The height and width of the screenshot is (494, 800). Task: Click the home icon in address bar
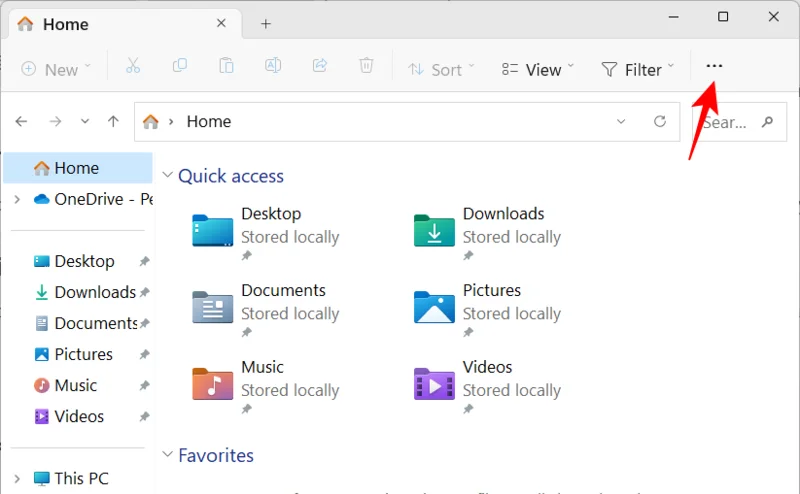151,121
